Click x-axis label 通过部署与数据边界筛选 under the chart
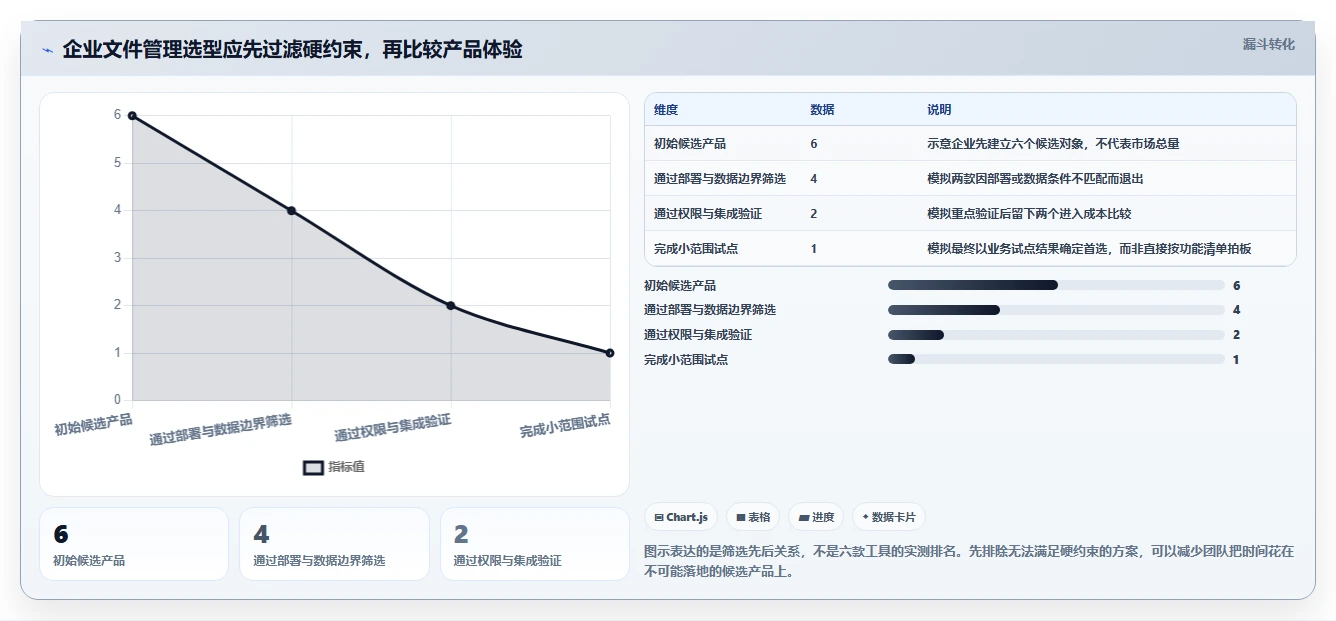 [x=221, y=430]
